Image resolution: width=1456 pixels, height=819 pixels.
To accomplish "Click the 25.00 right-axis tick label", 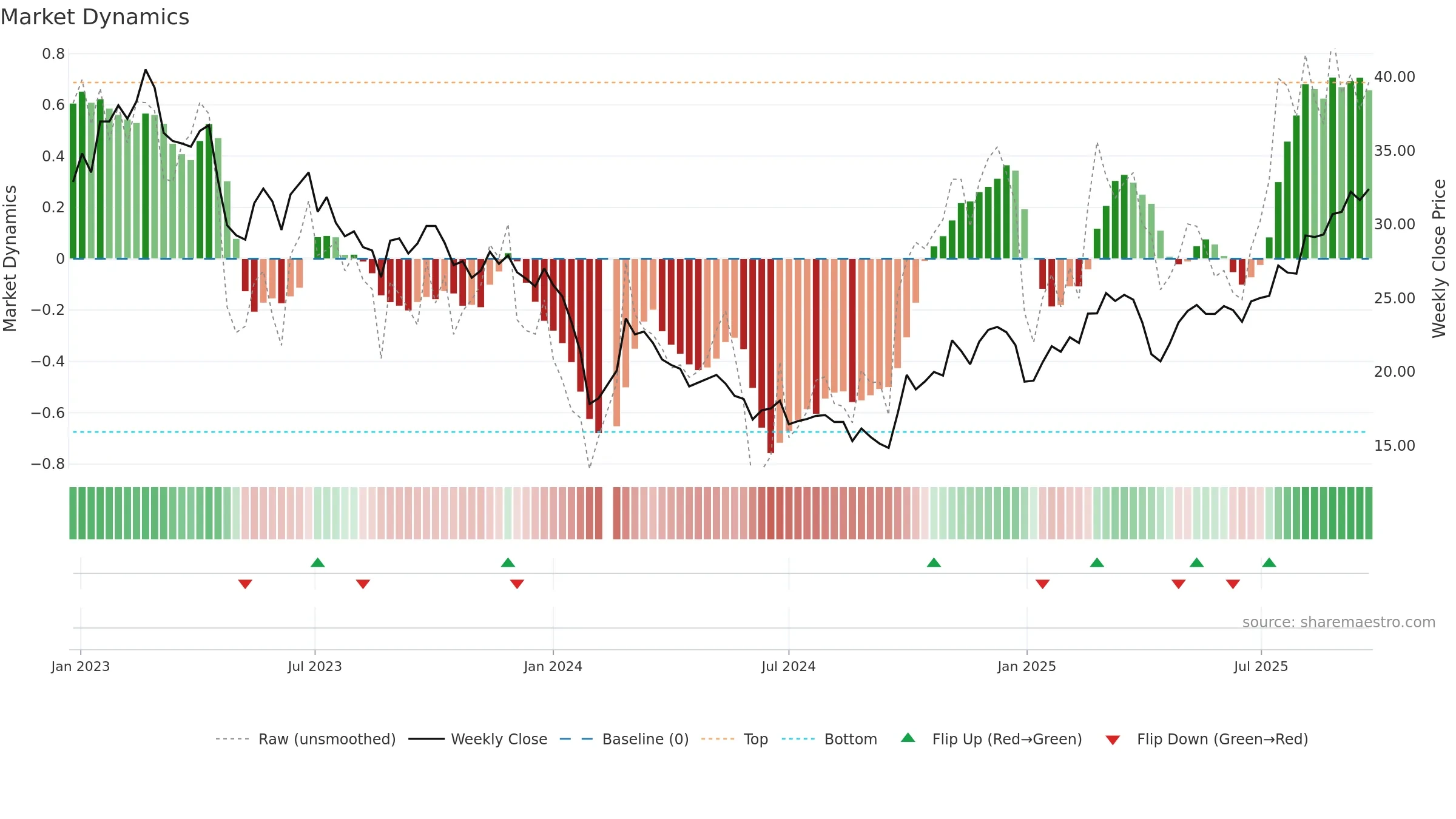I will click(1395, 298).
